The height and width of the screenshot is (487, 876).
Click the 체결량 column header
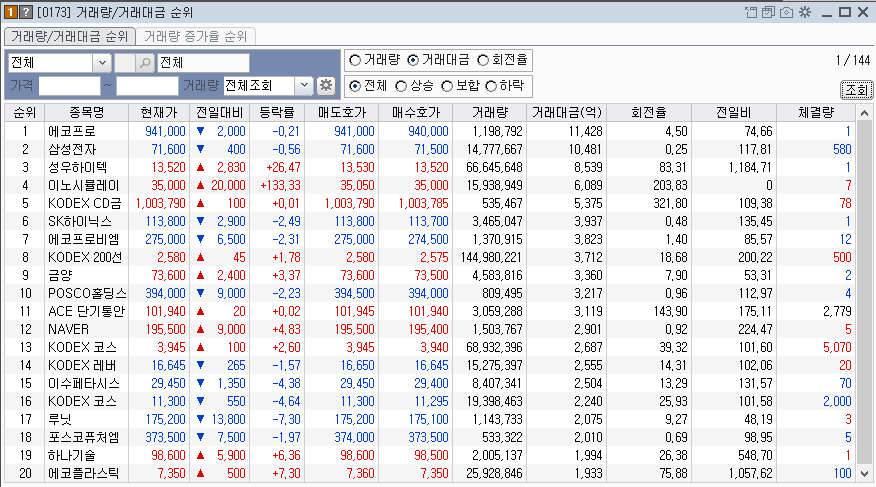pyautogui.click(x=816, y=112)
